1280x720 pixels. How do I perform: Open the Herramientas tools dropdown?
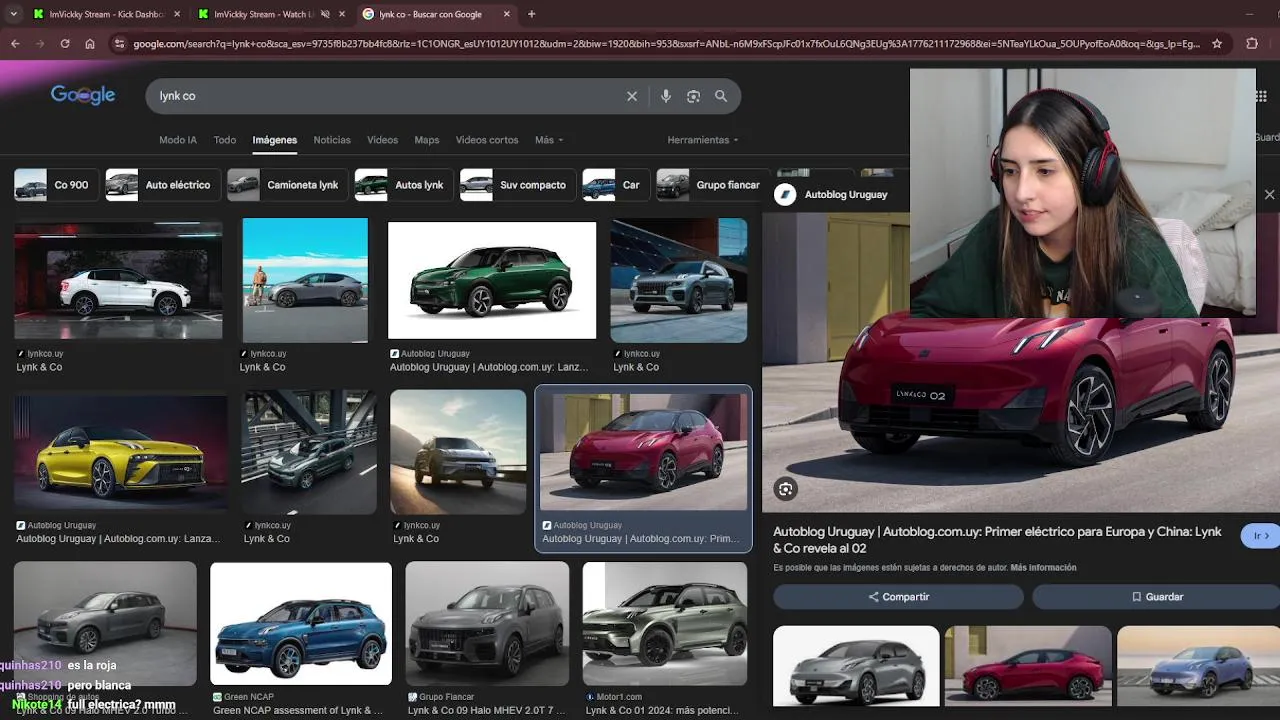(x=703, y=140)
